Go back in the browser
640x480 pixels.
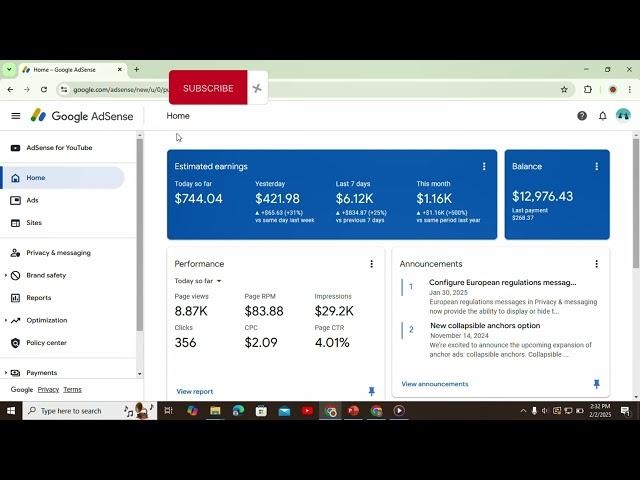click(x=10, y=89)
